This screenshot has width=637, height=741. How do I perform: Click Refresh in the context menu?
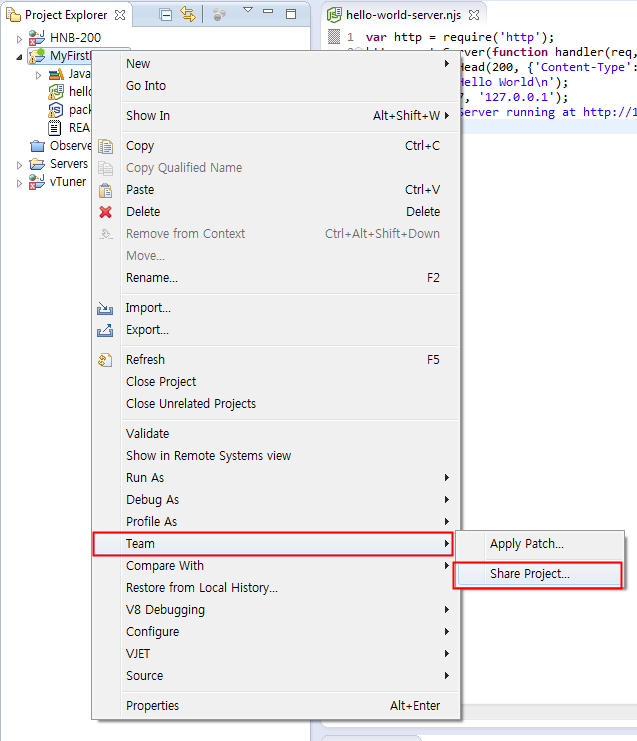(276, 360)
